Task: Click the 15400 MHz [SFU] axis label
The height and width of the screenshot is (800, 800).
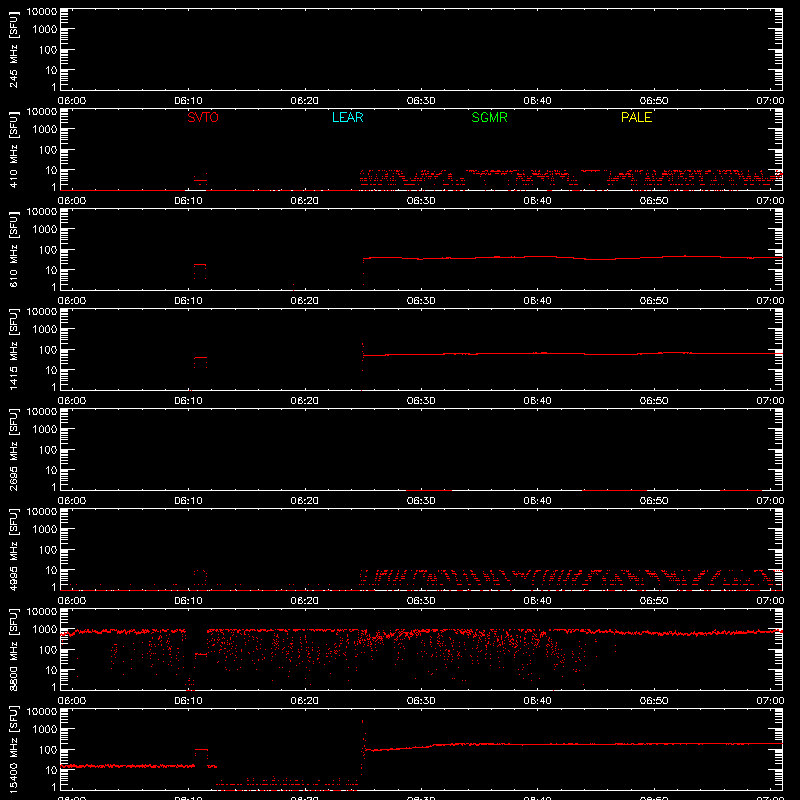Action: coord(14,749)
